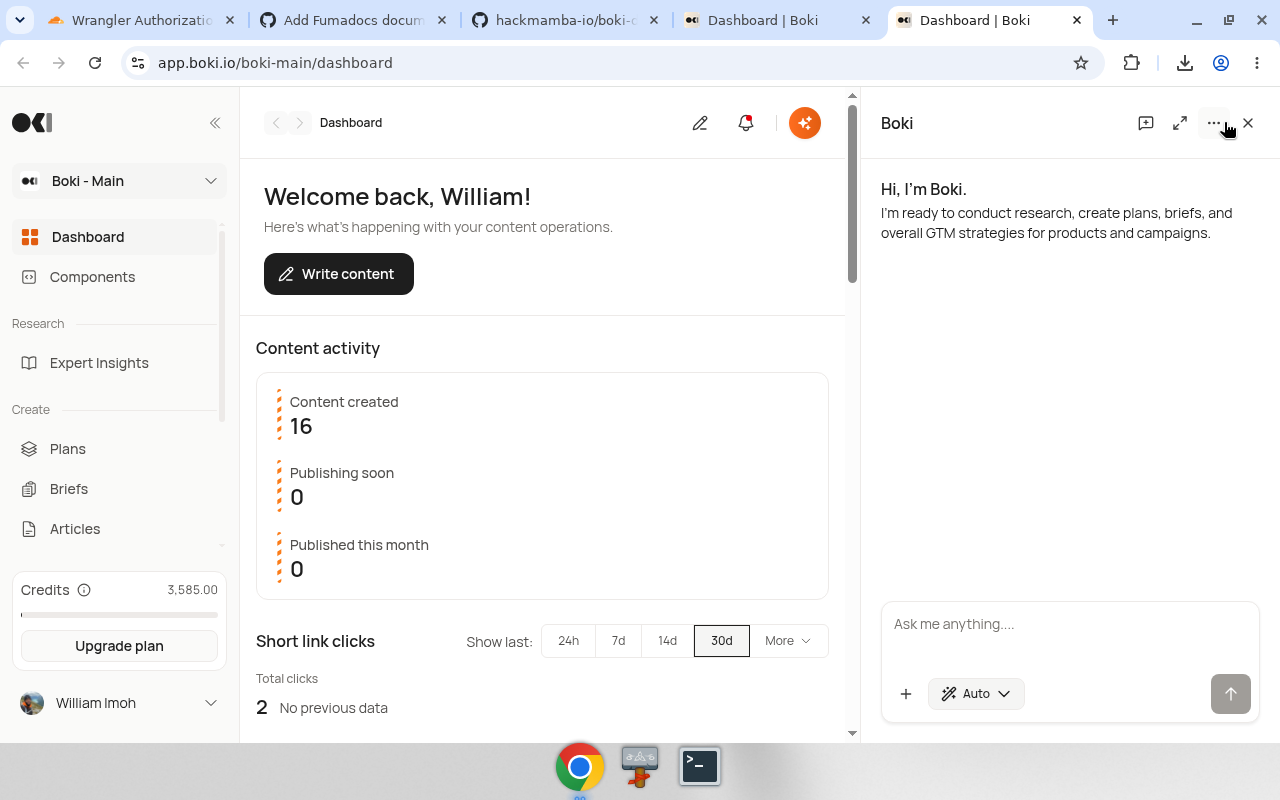Click the pencil edit icon in dashboard header
This screenshot has height=800, width=1280.
click(700, 123)
